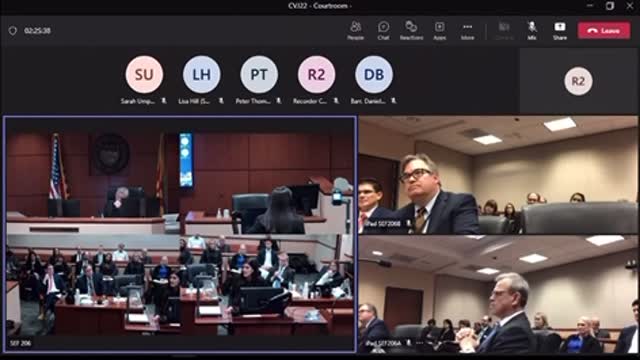Open the People panel
The image size is (640, 360).
355,31
